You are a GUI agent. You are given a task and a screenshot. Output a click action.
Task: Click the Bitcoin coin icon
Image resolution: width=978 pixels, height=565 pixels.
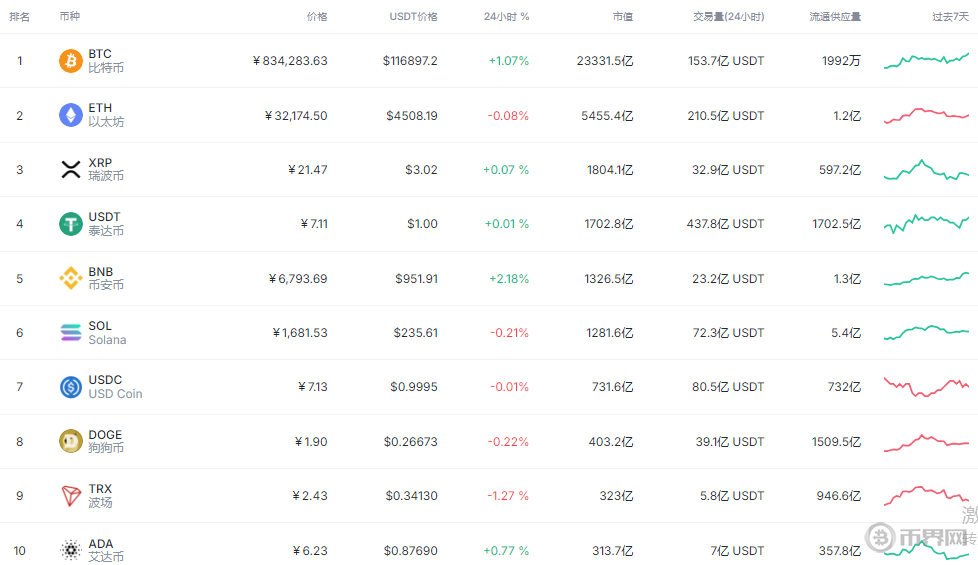(70, 61)
